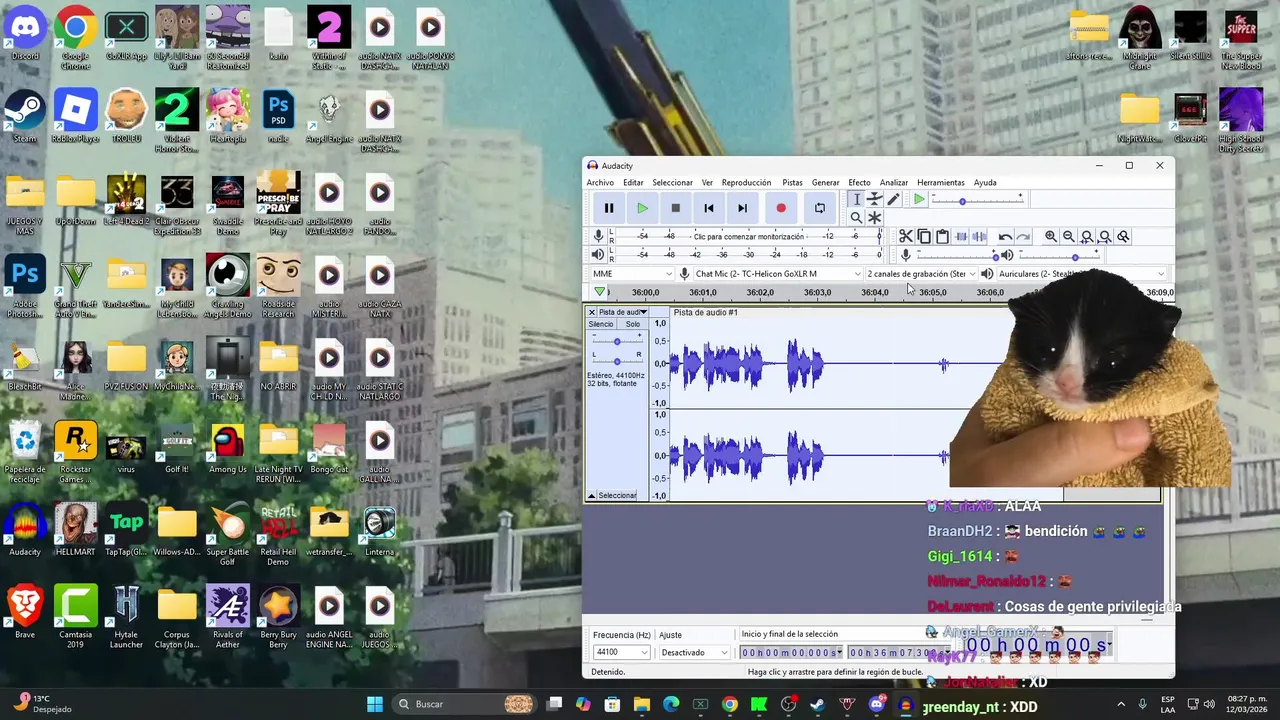This screenshot has height=720, width=1280.
Task: Open the Ajuste Desactivado dropdown
Action: [694, 652]
